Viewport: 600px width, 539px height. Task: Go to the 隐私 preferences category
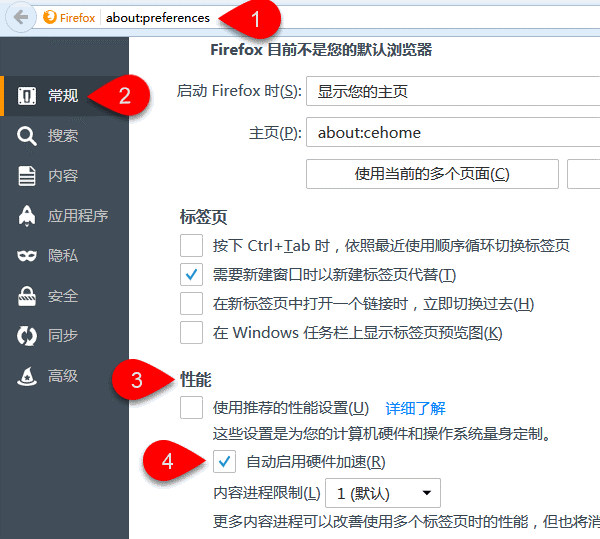click(64, 256)
